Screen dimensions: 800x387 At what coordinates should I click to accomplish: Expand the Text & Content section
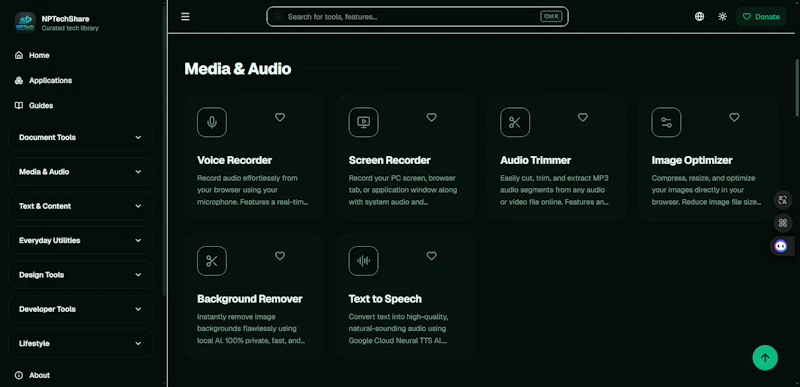[81, 206]
